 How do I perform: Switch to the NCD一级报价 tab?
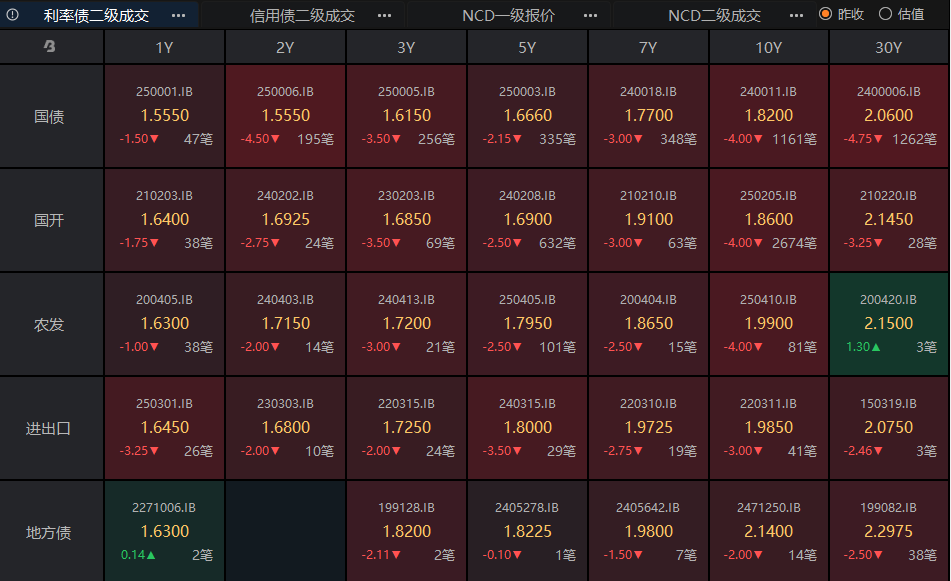pos(508,15)
